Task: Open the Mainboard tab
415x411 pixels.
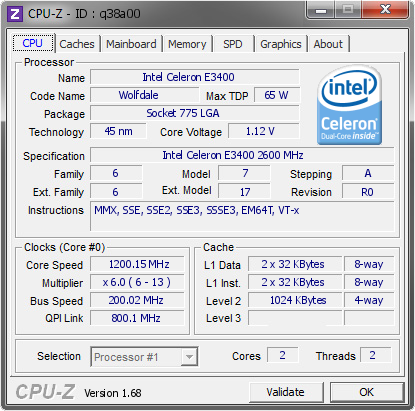Action: (131, 44)
